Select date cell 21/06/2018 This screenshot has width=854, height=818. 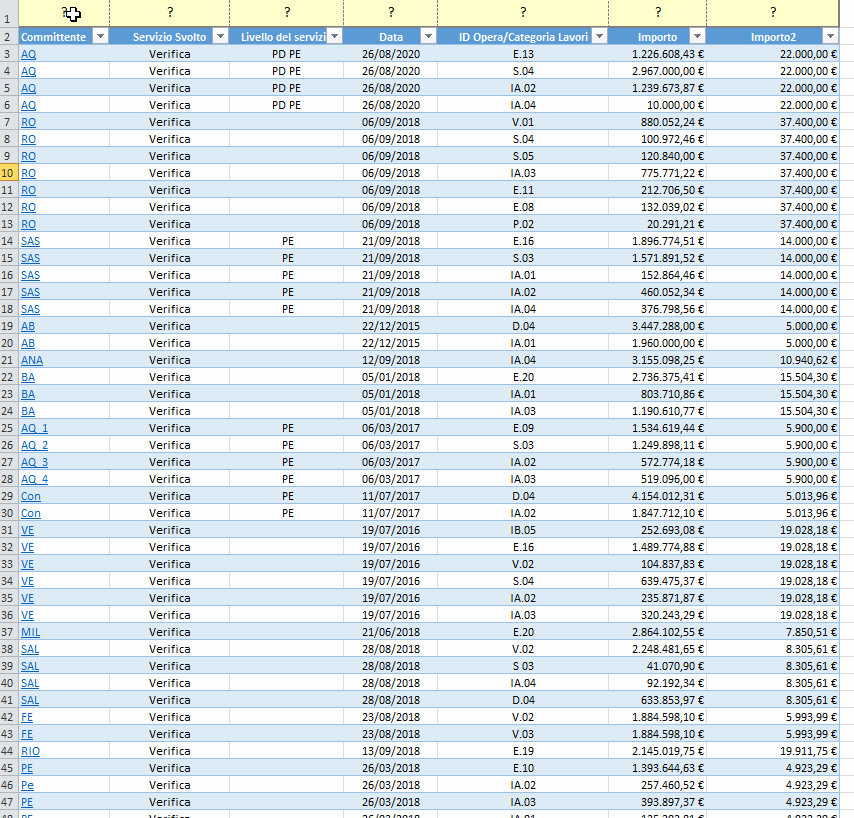[x=391, y=632]
